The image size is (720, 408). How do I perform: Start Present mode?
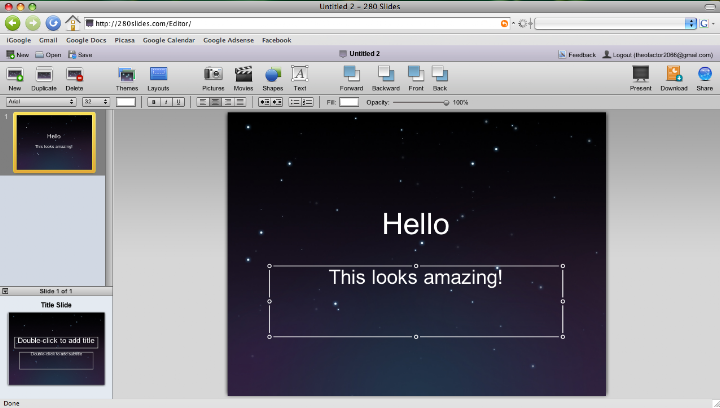(x=641, y=78)
